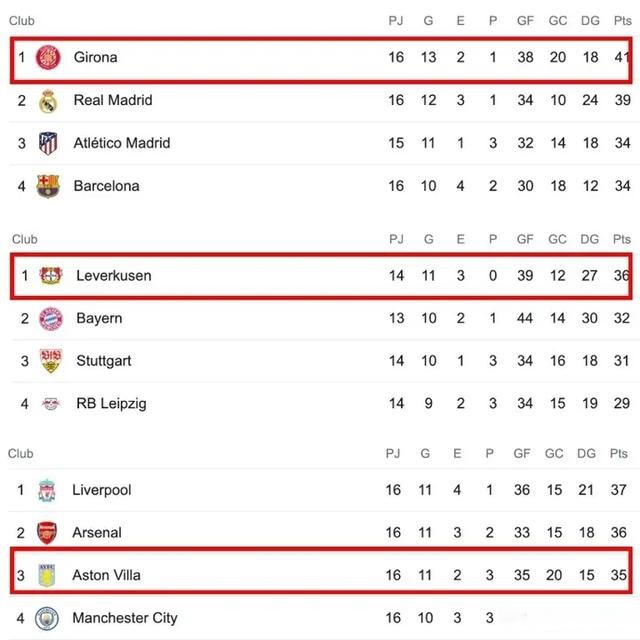The height and width of the screenshot is (640, 640).
Task: Click the Manchester City crest icon
Action: pos(47,618)
